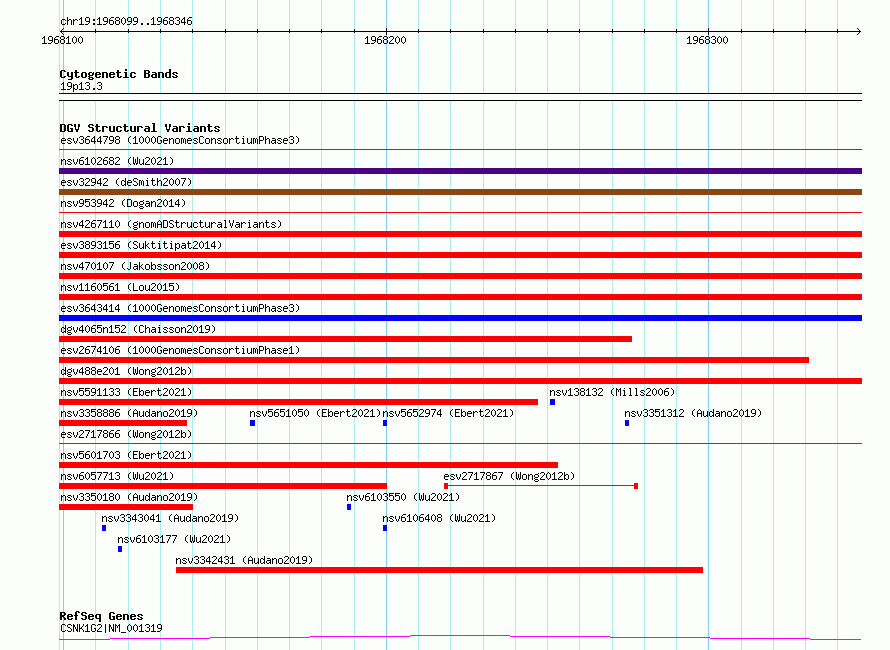Click the red bar of nsv6057713 (Wu2021)
Viewport: 890px width, 650px height.
222,486
